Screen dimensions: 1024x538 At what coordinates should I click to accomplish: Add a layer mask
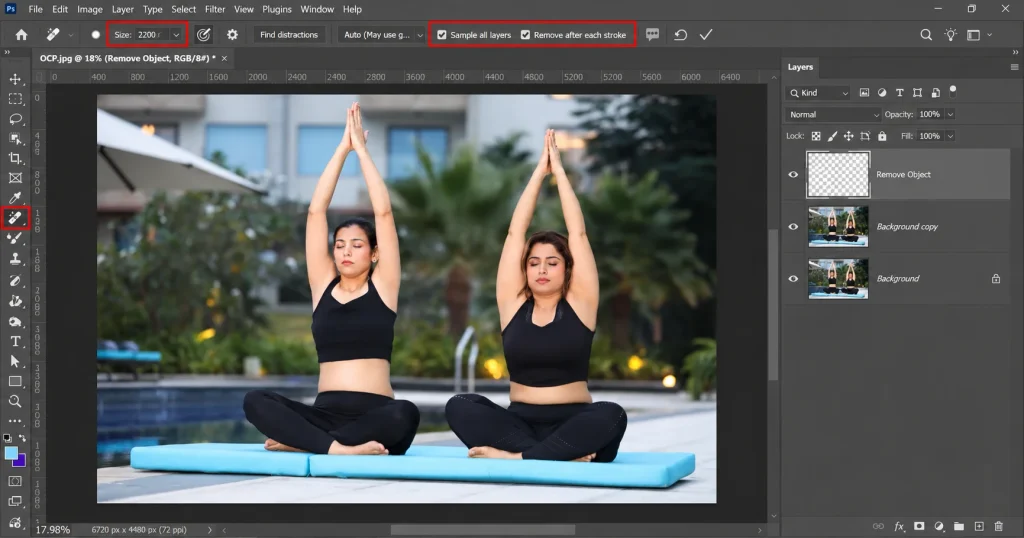919,526
